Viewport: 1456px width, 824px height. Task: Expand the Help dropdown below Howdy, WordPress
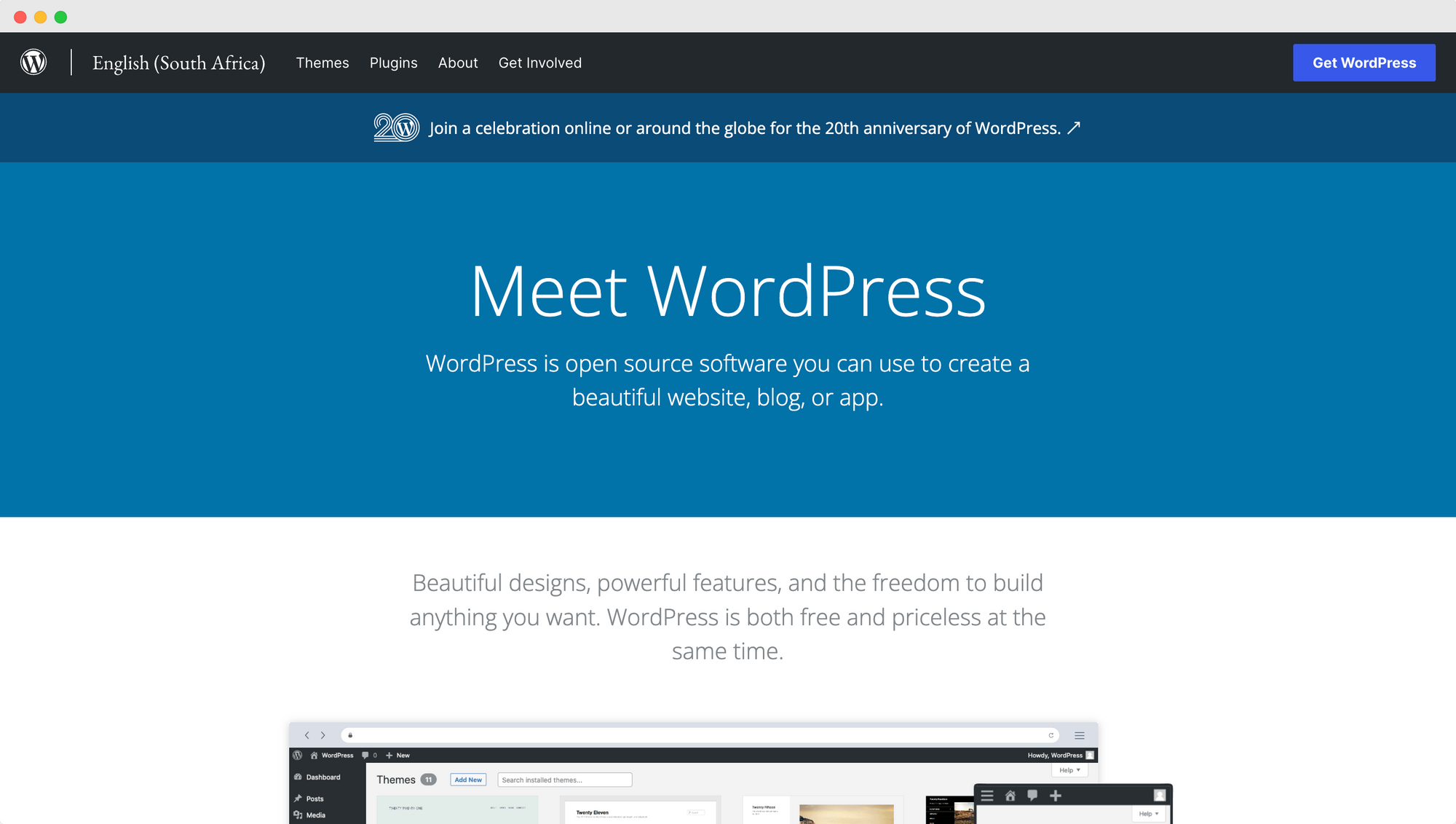(x=1069, y=770)
